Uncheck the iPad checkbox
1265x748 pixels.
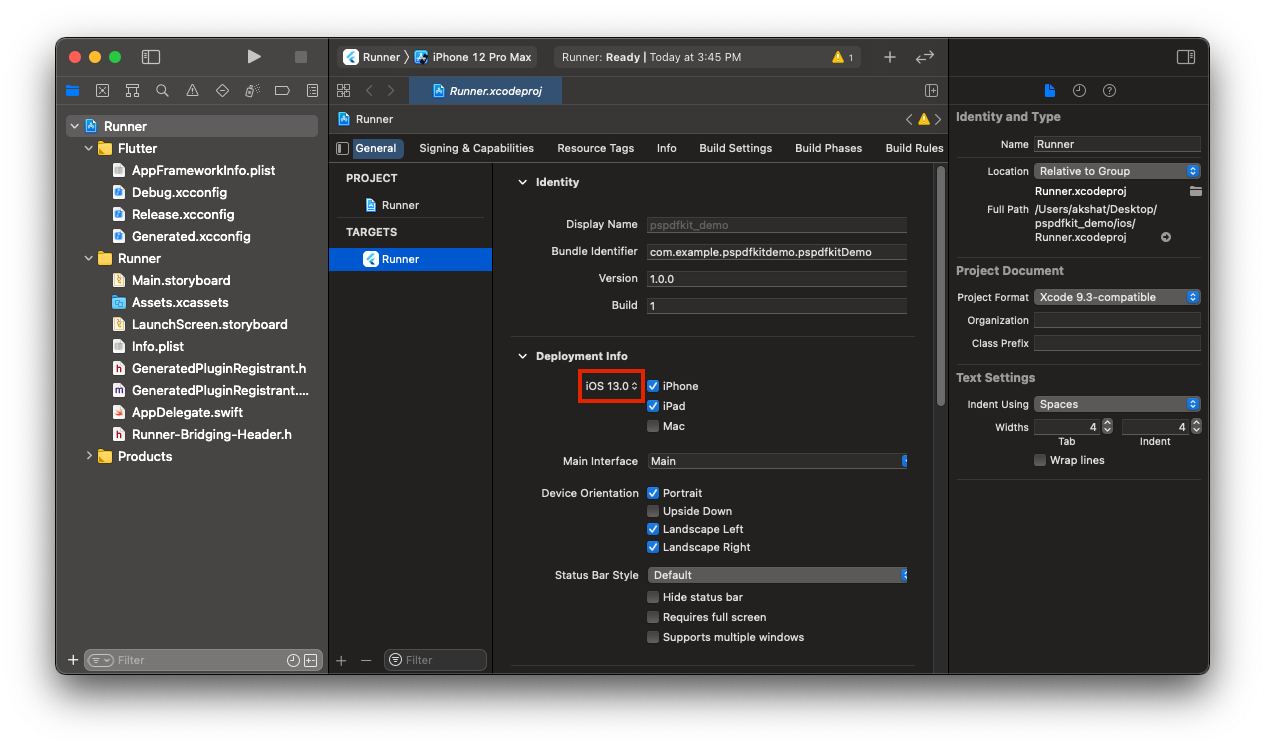653,406
